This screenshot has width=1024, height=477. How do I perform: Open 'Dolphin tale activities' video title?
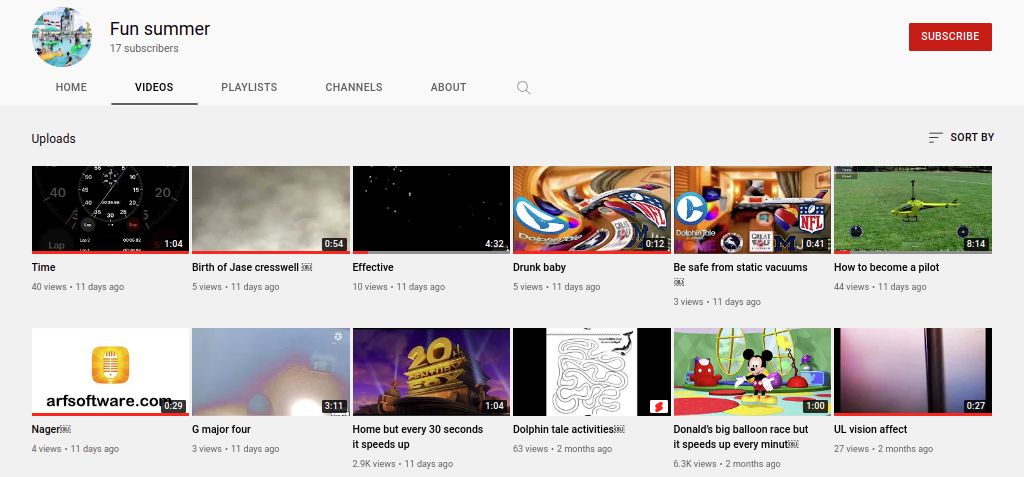pos(569,429)
